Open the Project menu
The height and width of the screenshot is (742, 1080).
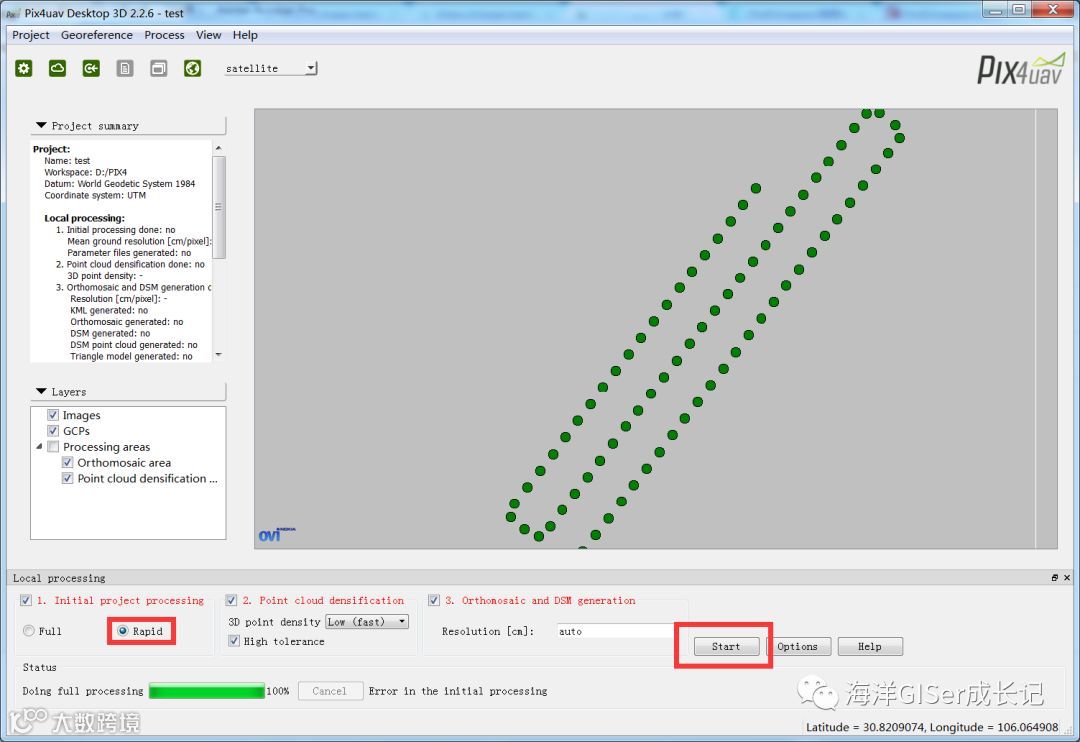(x=30, y=34)
